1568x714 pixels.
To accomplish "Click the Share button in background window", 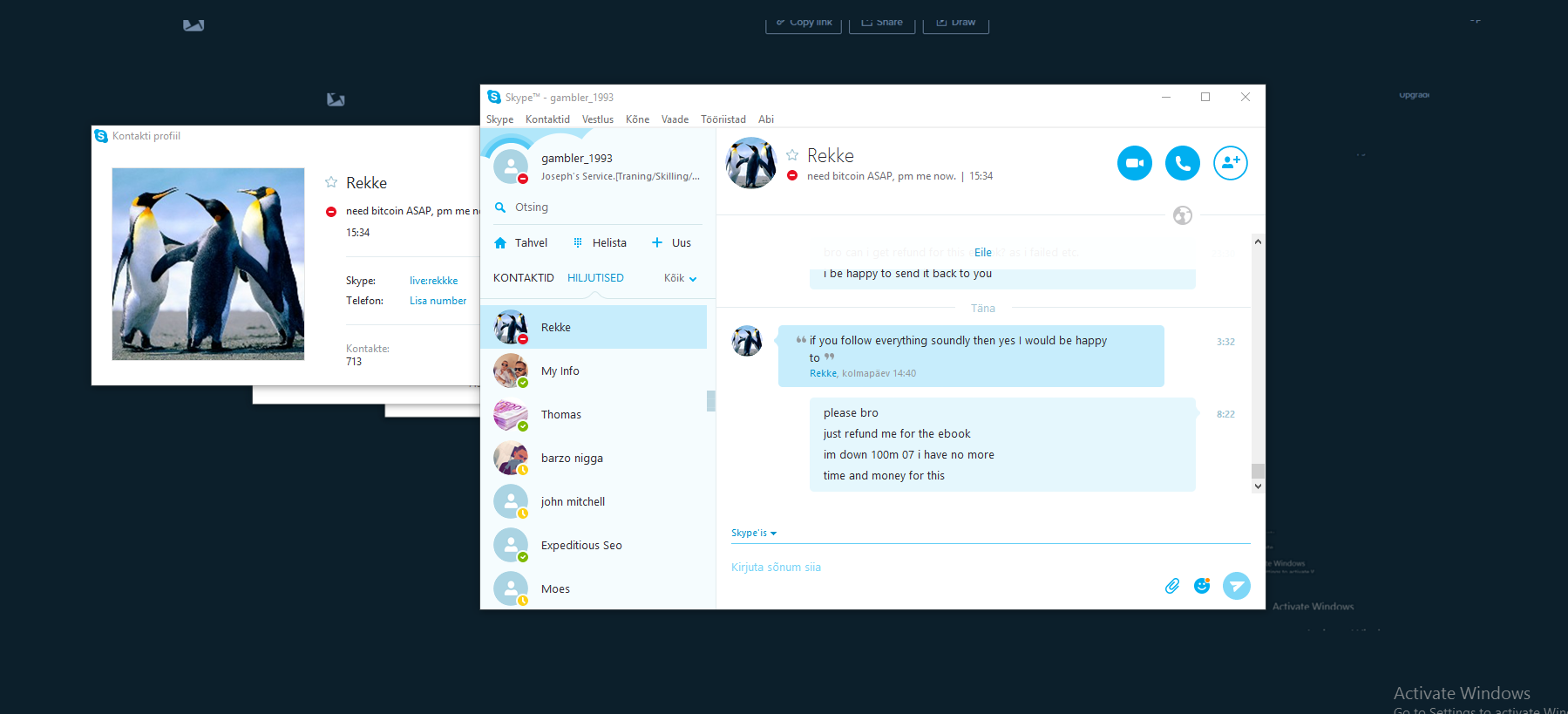I will [x=882, y=23].
